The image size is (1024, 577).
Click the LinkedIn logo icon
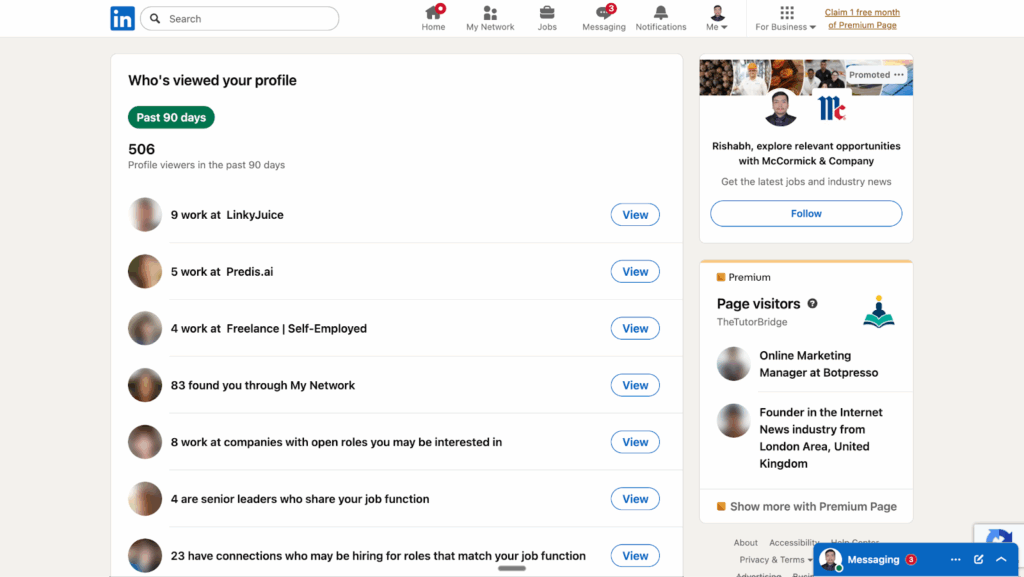(122, 18)
